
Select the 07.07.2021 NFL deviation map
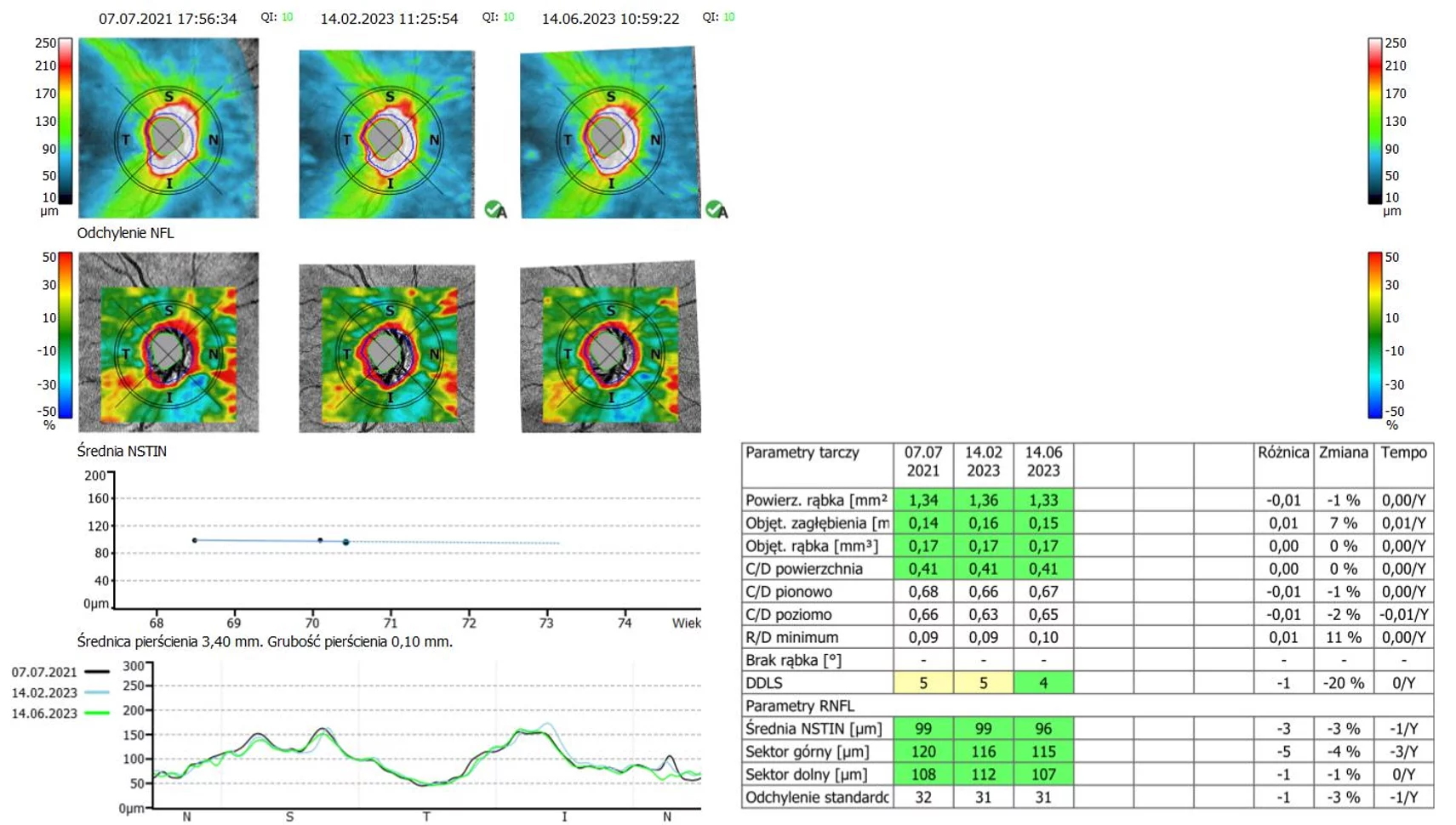pyautogui.click(x=168, y=342)
